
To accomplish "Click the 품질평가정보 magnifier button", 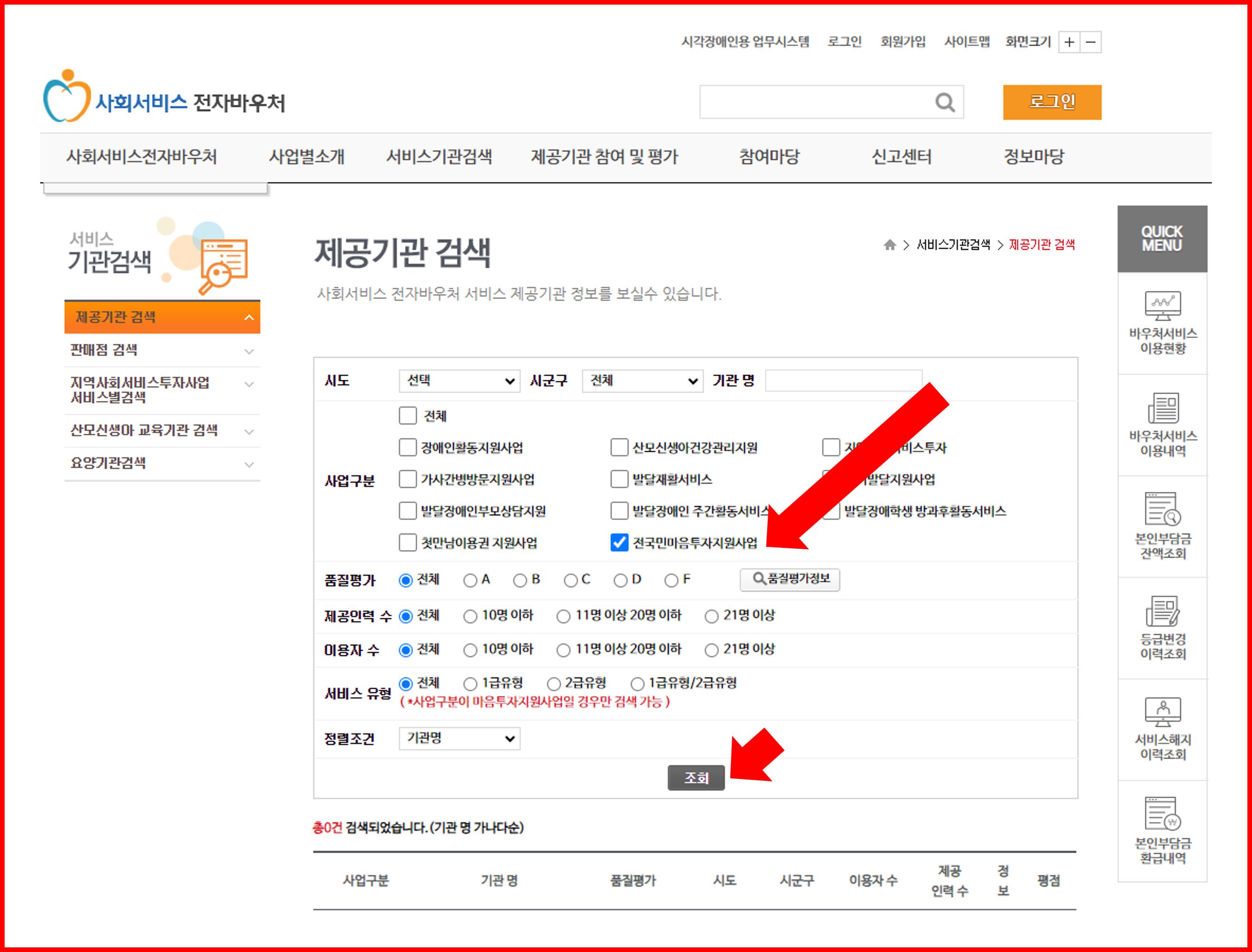I will coord(789,580).
